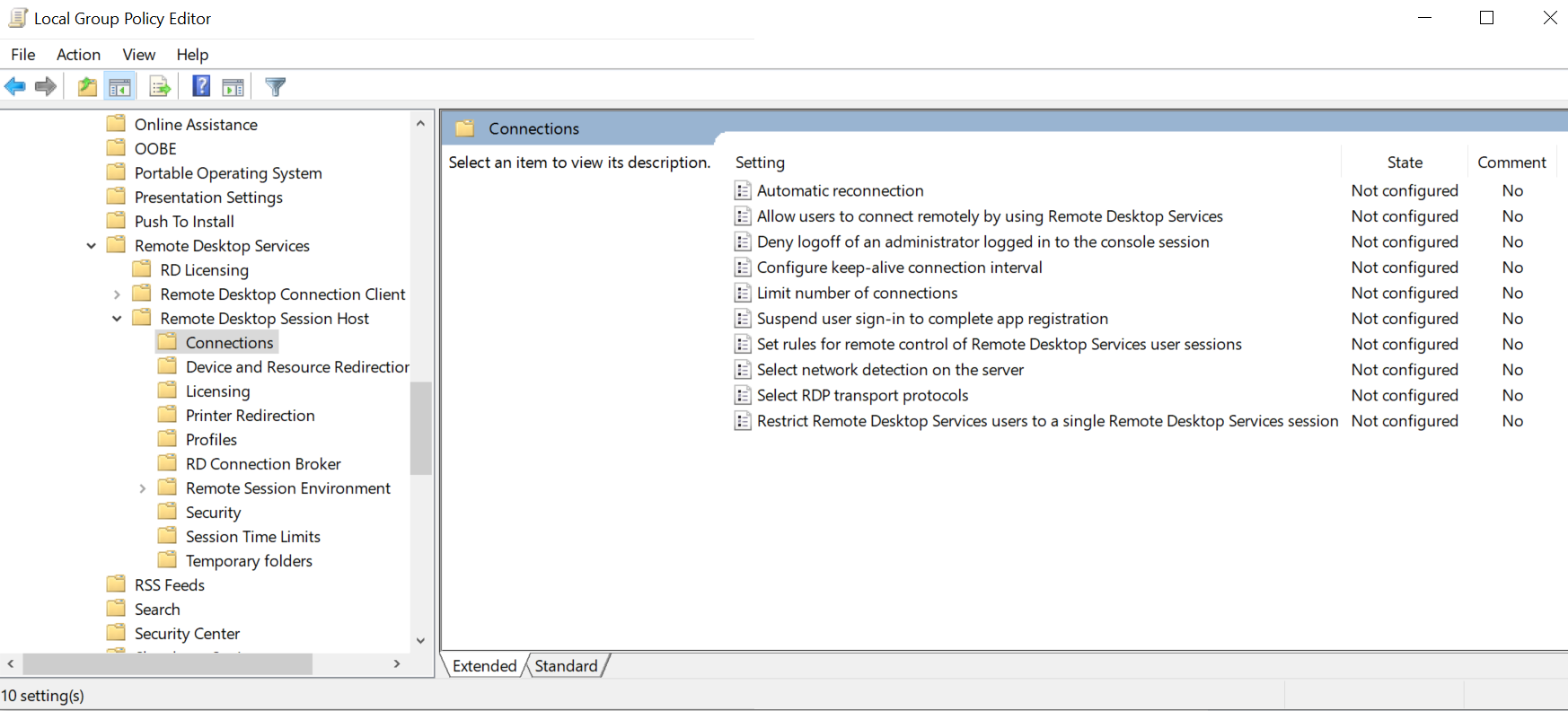Open the Action menu

click(78, 55)
